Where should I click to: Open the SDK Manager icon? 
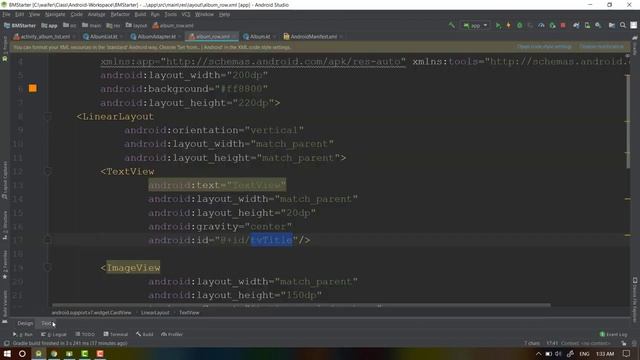point(598,25)
